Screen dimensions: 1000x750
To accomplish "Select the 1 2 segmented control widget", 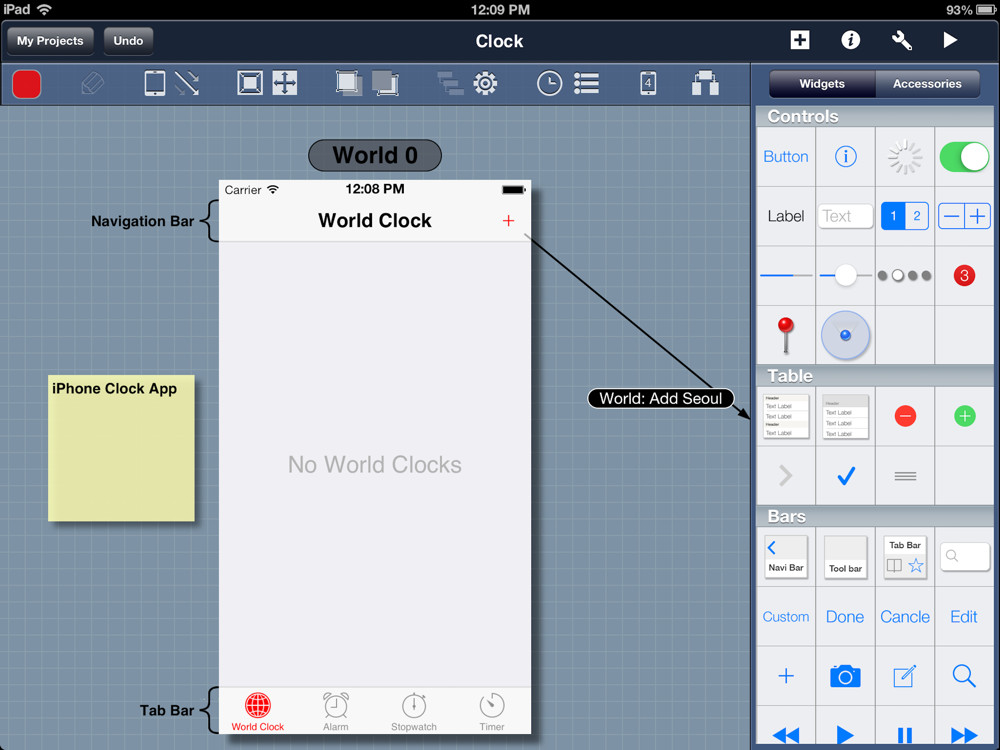I will [905, 216].
